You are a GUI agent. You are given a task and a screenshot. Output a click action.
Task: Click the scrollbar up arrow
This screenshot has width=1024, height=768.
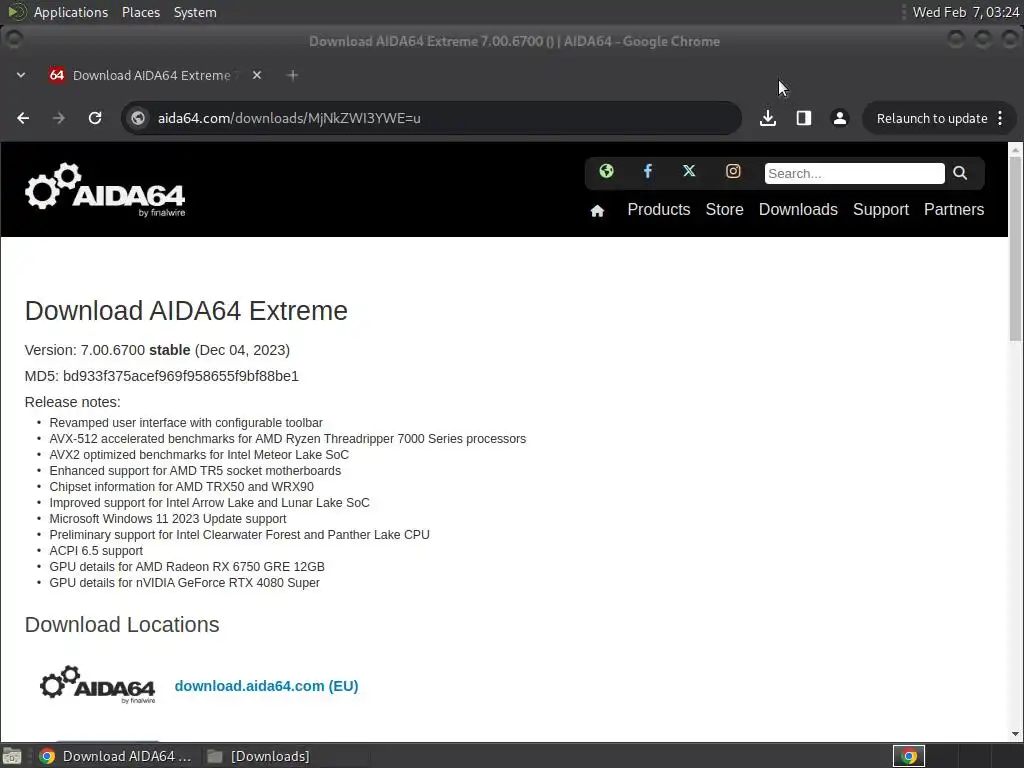pos(1015,150)
